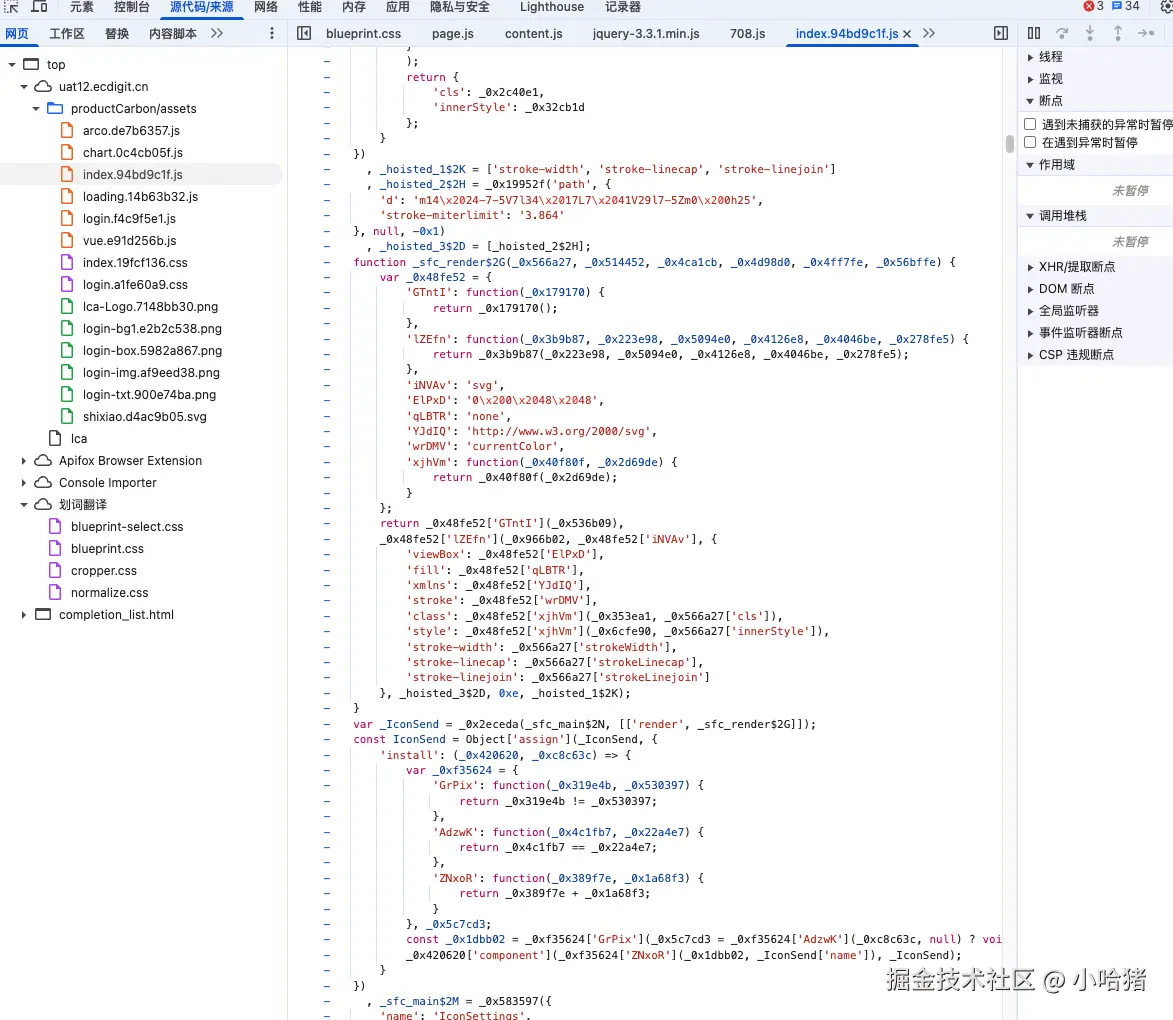Switch to the 性能 panel tab
The image size is (1173, 1020).
tap(310, 7)
